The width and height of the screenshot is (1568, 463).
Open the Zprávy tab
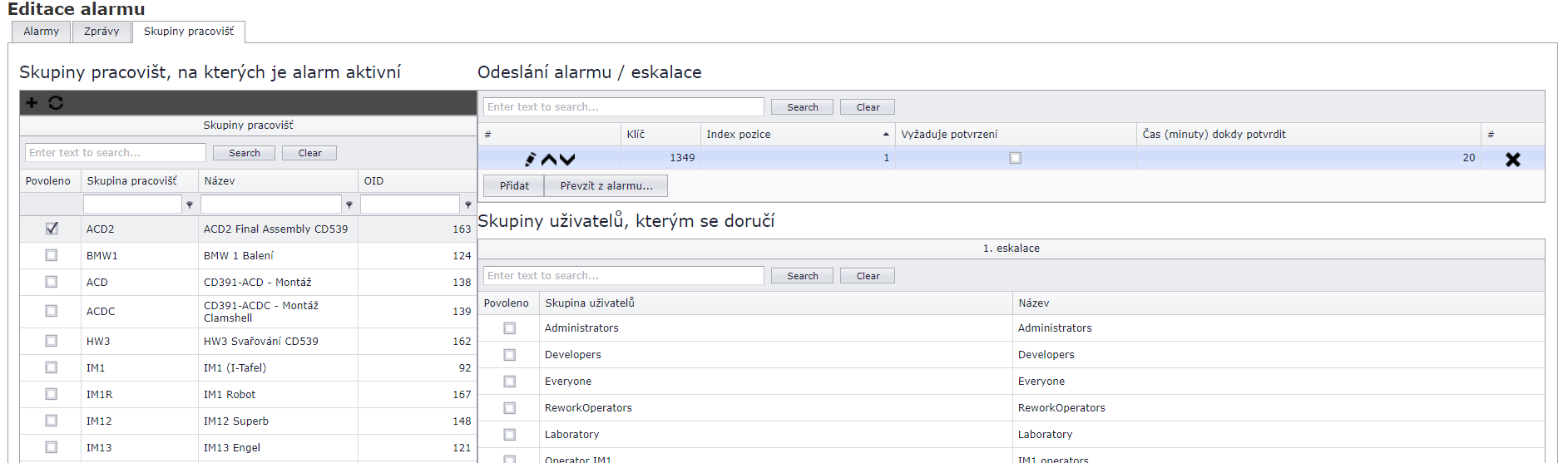click(x=101, y=32)
